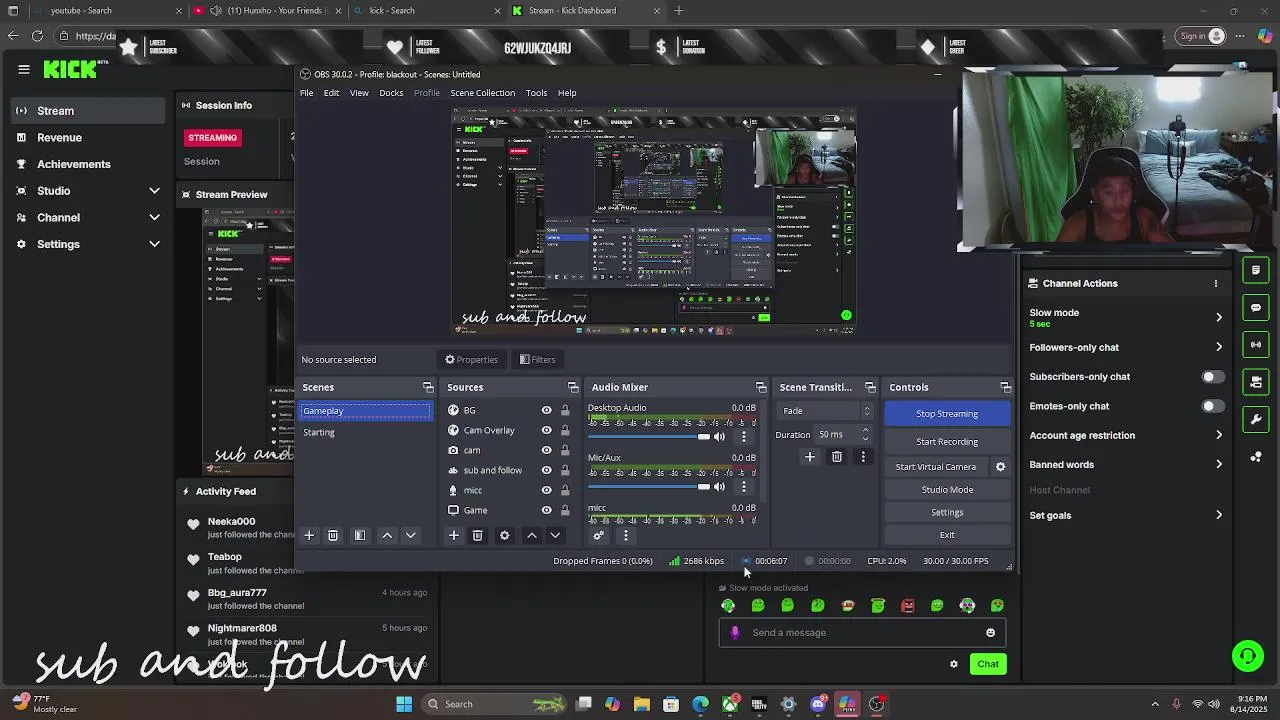This screenshot has height=720, width=1280.
Task: Open virtual camera settings gear
Action: pyautogui.click(x=1000, y=467)
